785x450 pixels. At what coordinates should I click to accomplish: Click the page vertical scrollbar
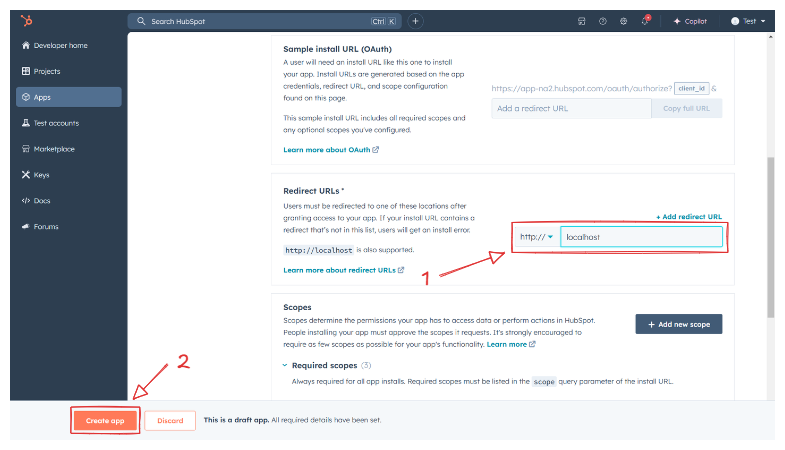[770, 237]
